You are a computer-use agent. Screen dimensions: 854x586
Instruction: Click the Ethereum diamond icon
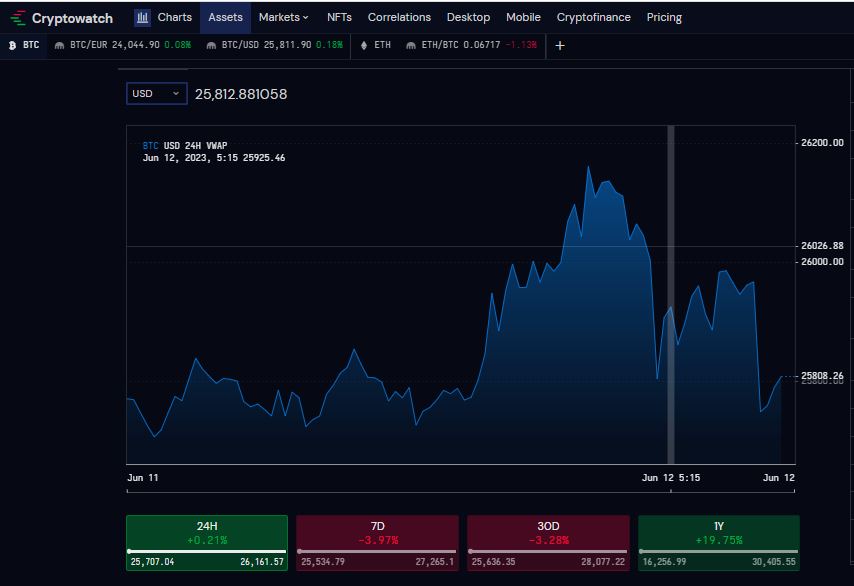[x=364, y=45]
